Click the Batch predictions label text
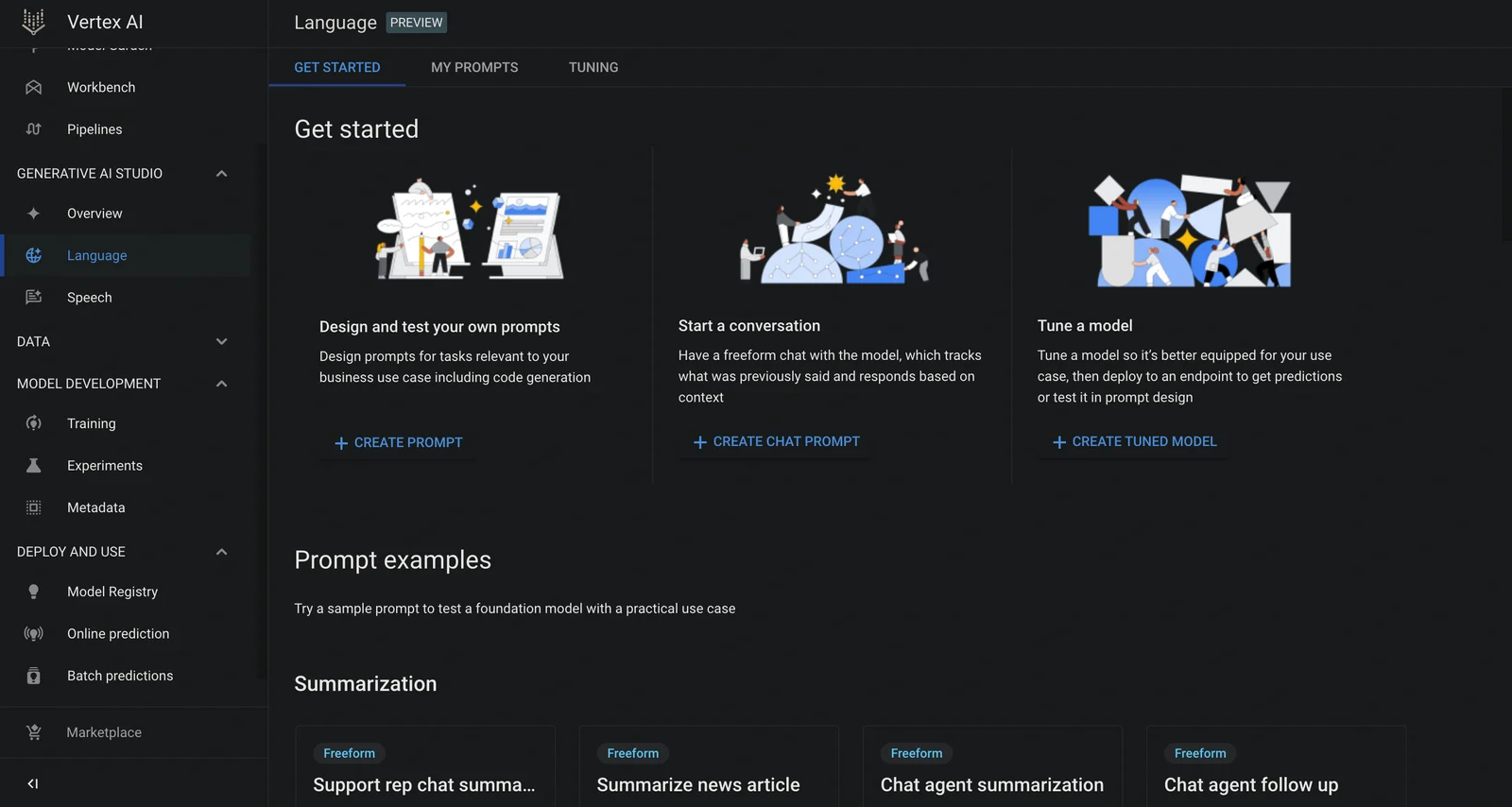The image size is (1512, 807). [x=120, y=676]
